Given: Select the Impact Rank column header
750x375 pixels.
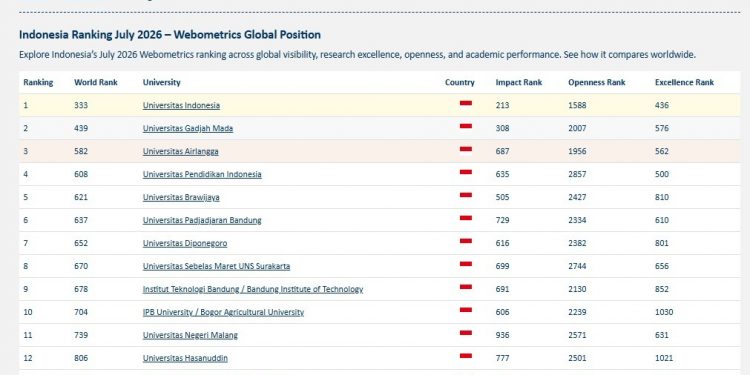Looking at the screenshot, I should (519, 82).
